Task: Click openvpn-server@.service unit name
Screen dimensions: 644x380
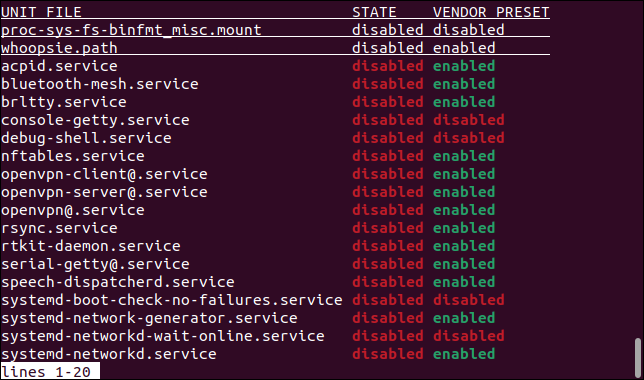Action: click(x=104, y=192)
